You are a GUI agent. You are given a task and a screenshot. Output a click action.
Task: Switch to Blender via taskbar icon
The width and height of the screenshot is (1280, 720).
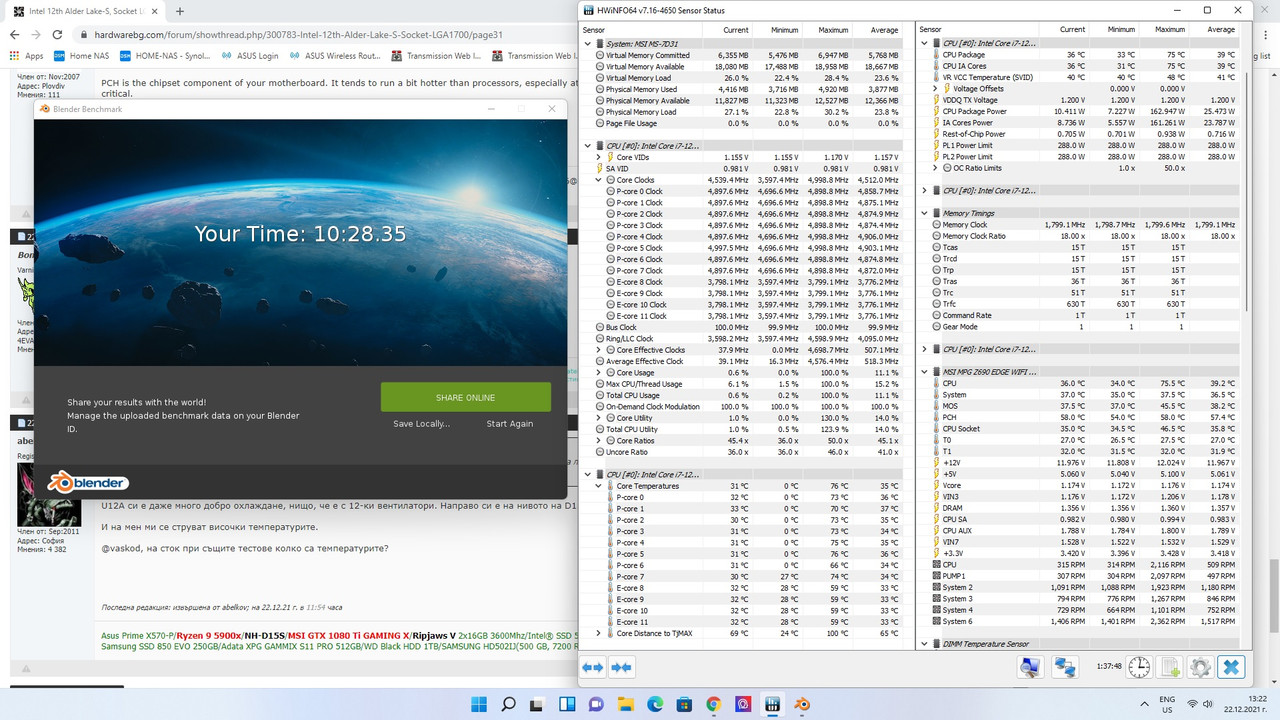(x=802, y=704)
